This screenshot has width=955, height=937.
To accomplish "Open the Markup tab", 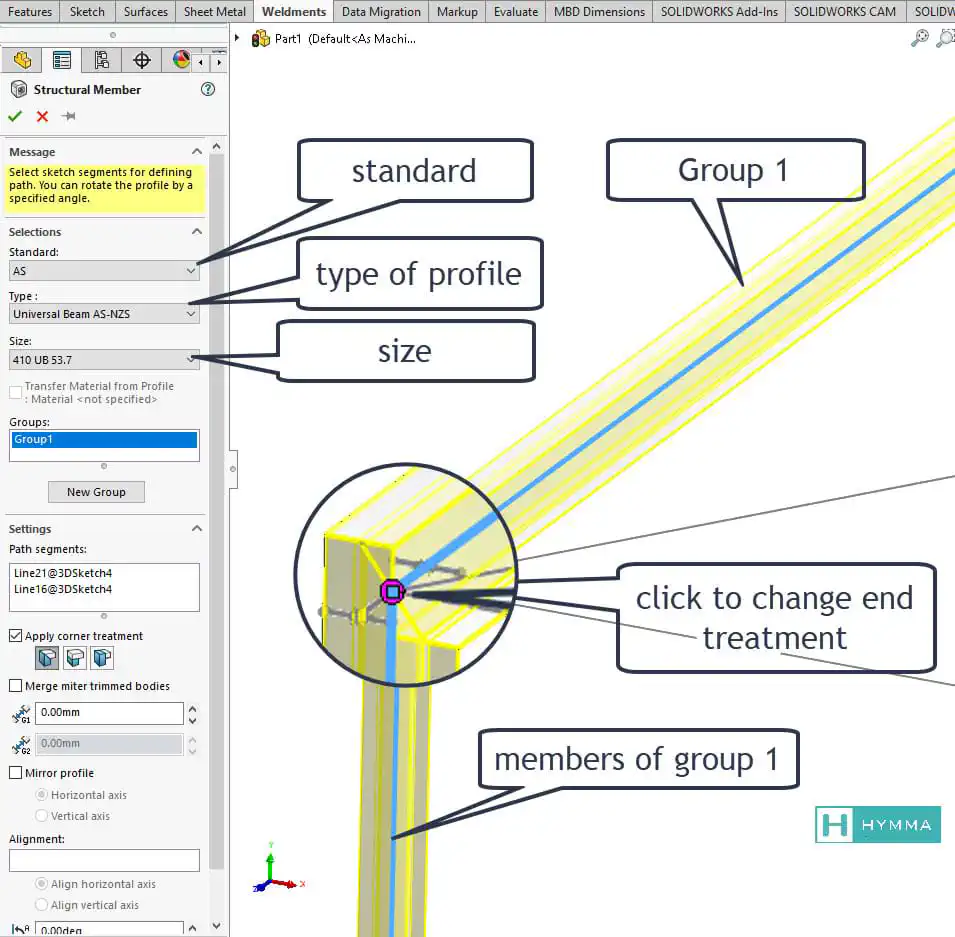I will pos(457,12).
